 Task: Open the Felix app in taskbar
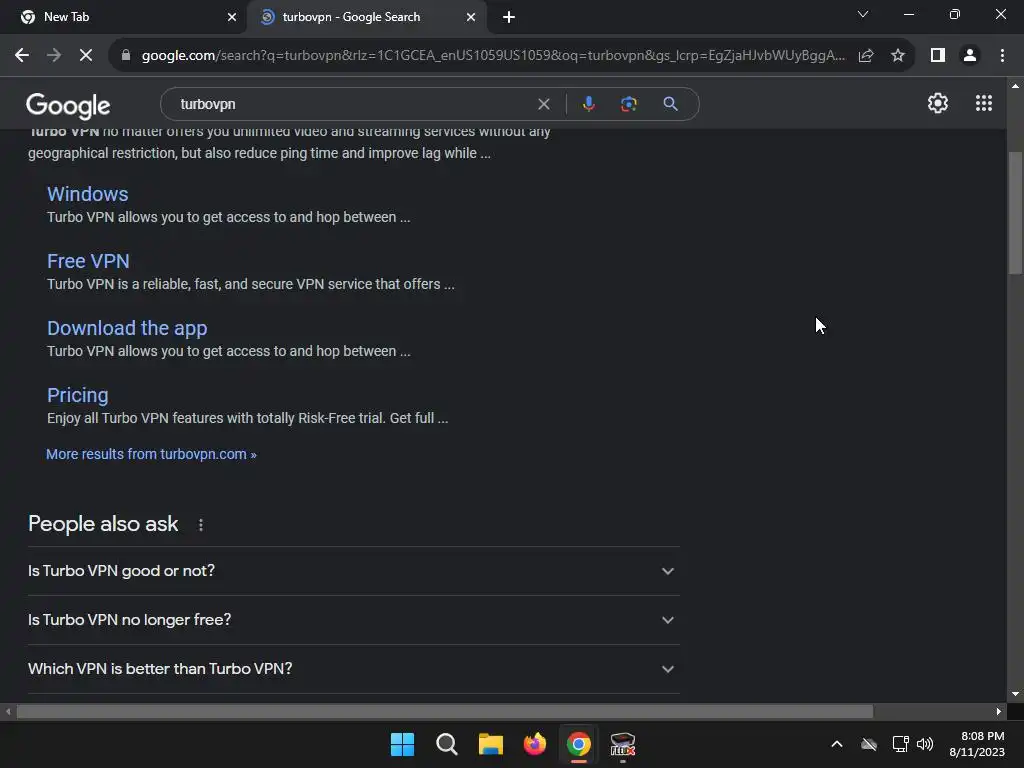coord(622,744)
